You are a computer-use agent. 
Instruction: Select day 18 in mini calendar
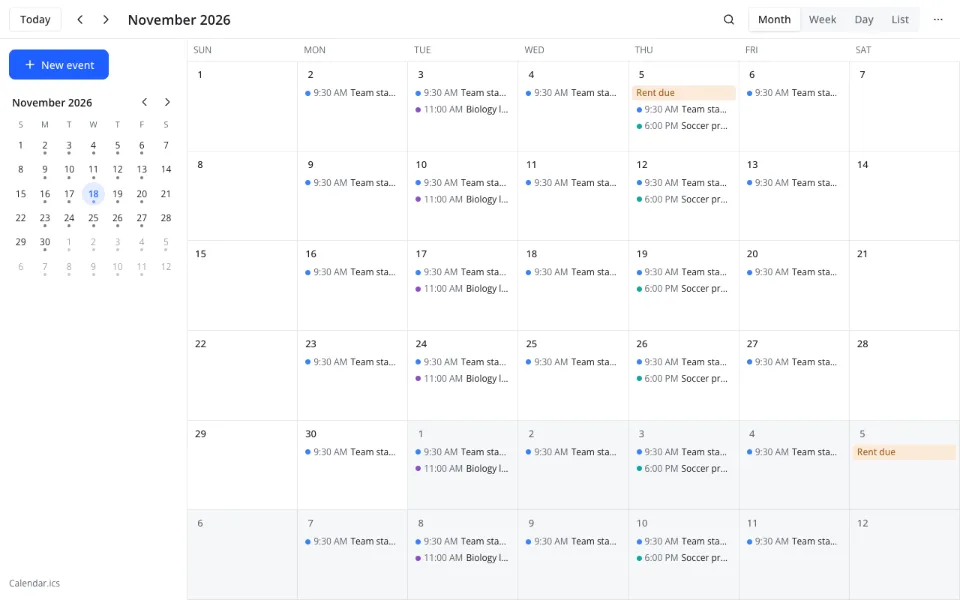pyautogui.click(x=93, y=194)
